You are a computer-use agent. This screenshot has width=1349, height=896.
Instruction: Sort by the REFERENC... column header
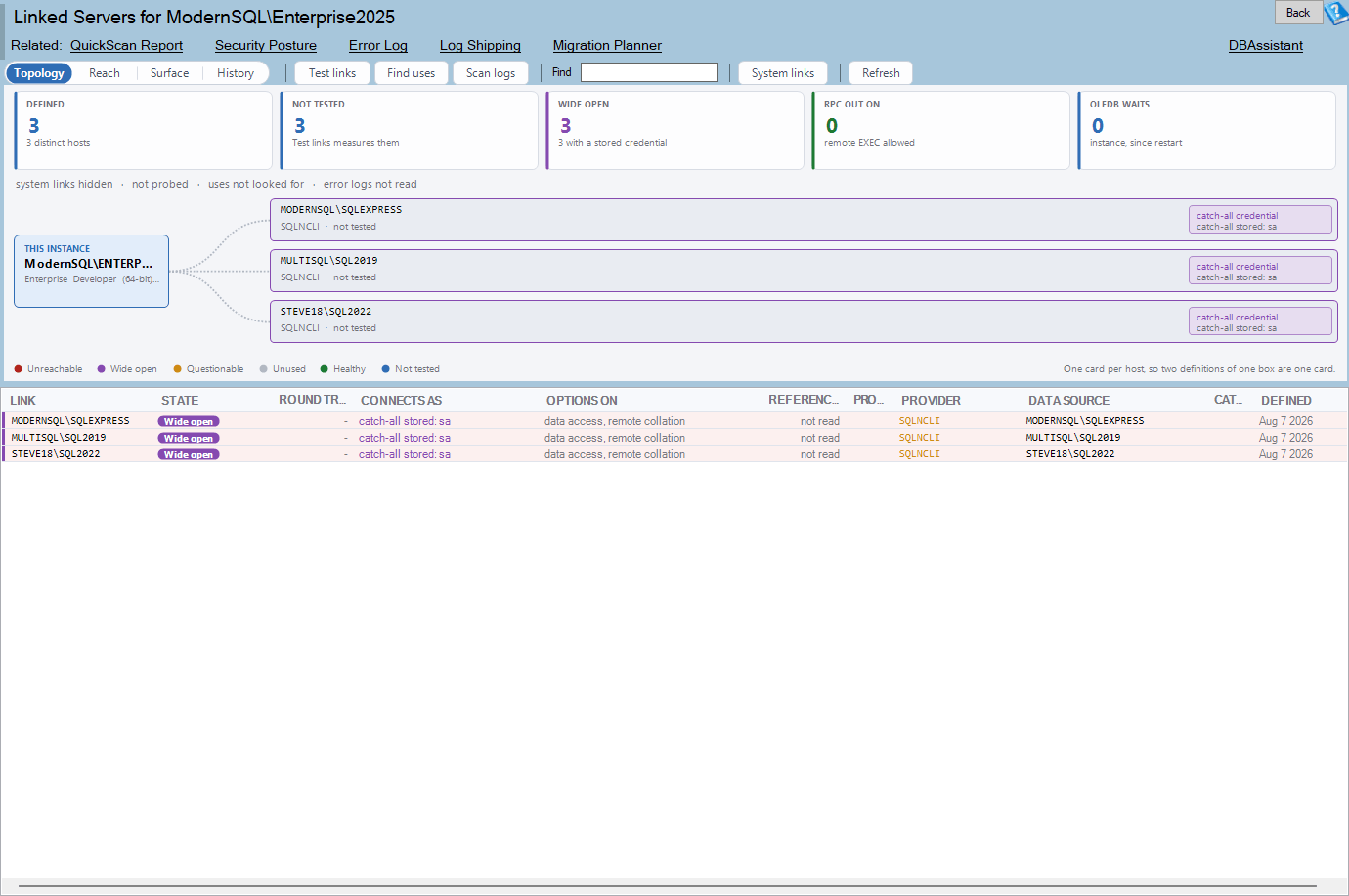tap(804, 400)
